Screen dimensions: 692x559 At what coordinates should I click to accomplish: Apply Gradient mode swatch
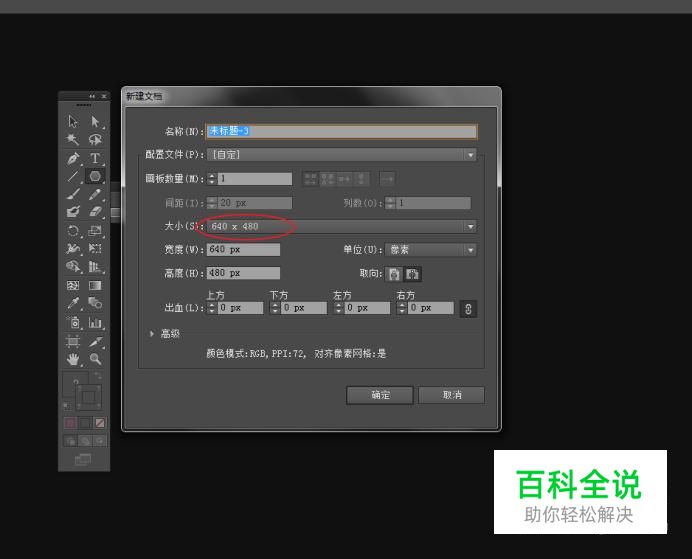[85, 423]
